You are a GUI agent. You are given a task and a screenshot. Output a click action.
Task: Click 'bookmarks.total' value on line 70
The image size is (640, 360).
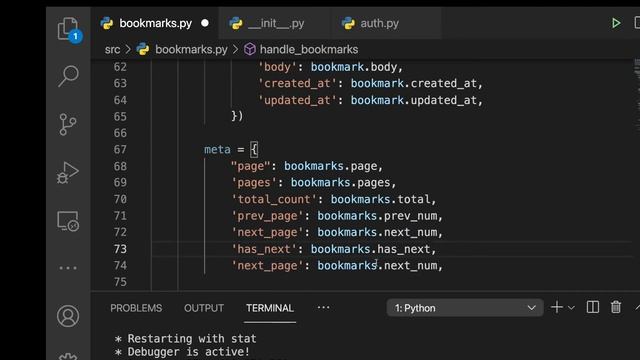(x=380, y=199)
